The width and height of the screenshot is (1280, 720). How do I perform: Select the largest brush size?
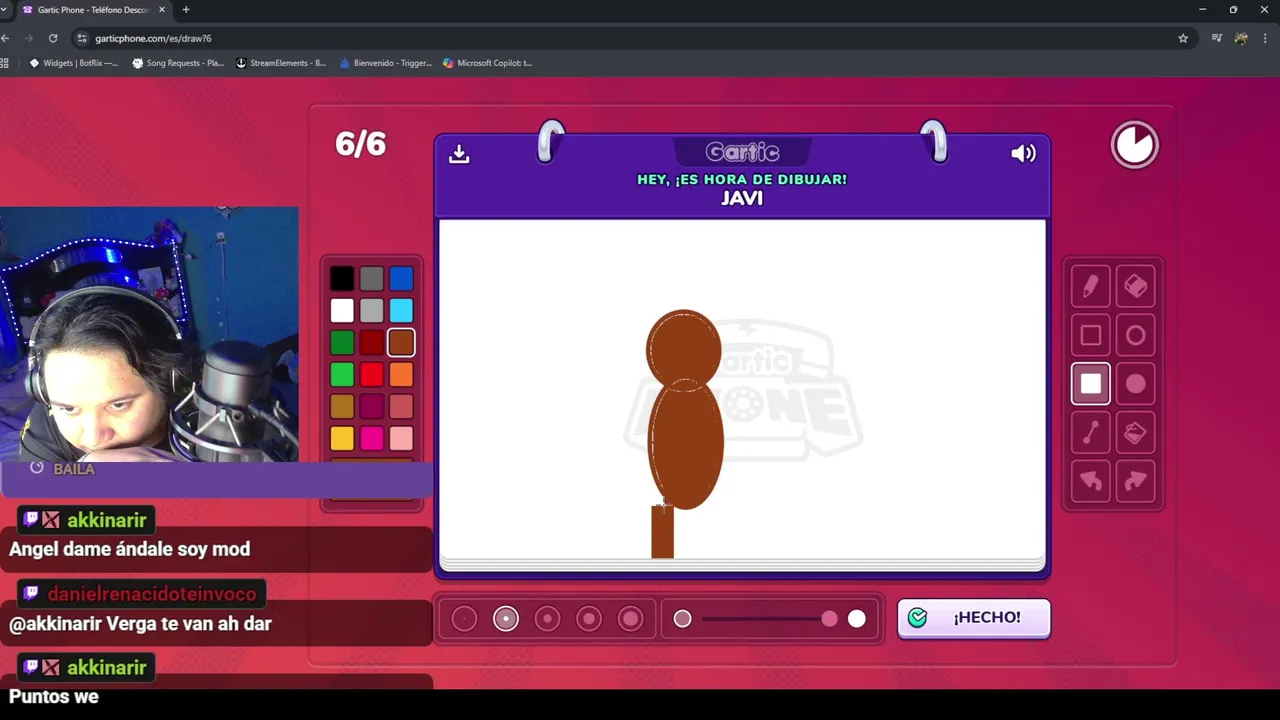point(630,619)
